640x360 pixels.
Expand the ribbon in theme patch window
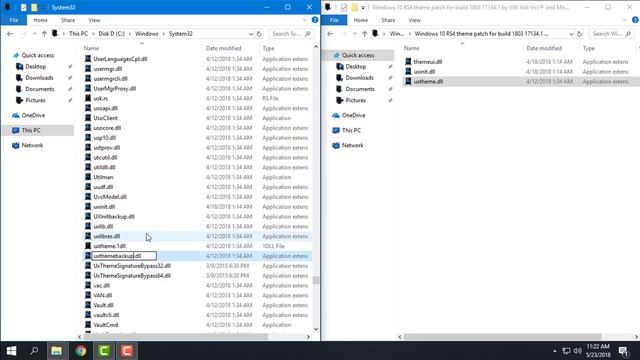pos(625,20)
